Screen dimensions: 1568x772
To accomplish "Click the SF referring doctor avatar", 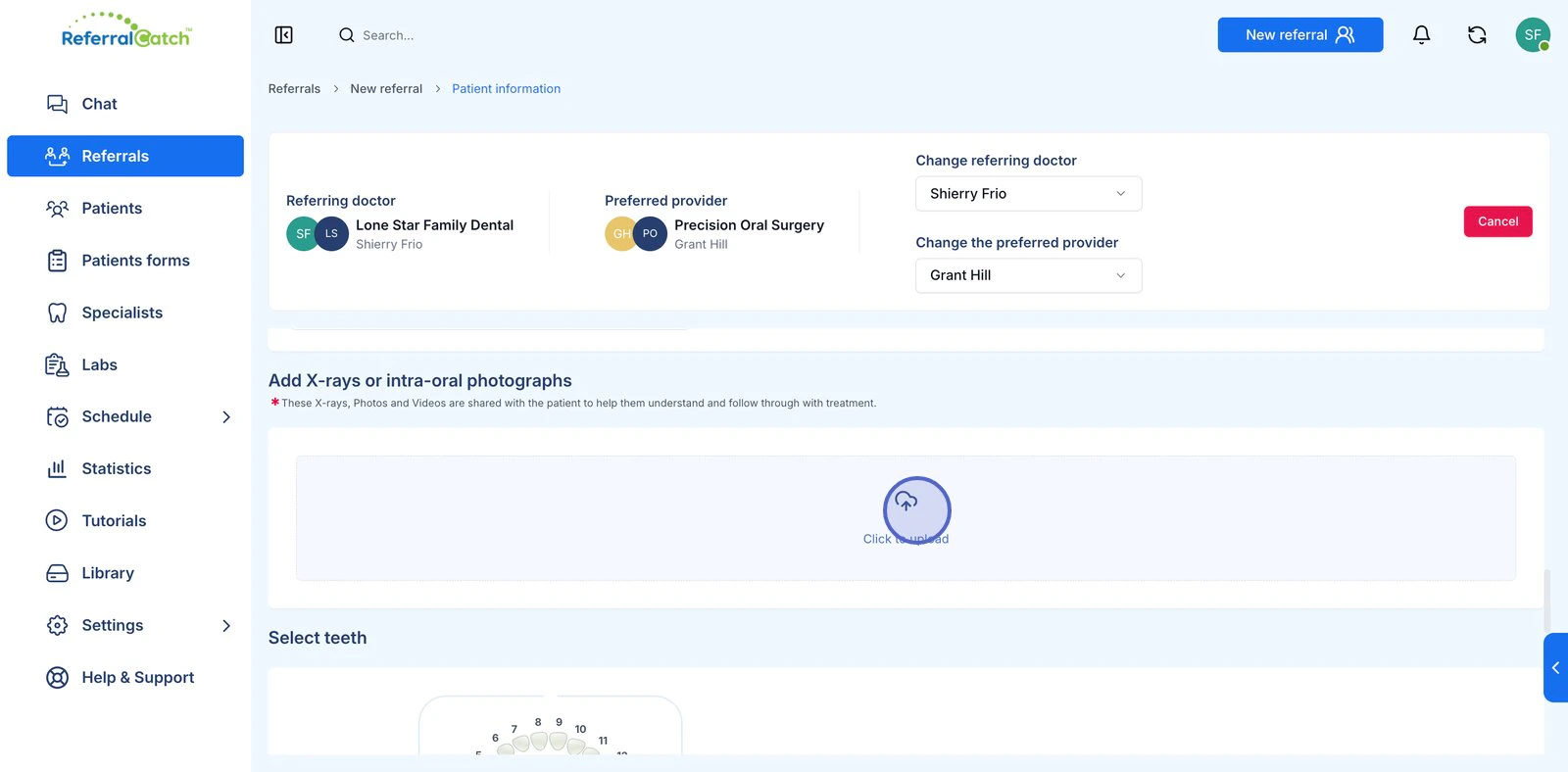I will (302, 234).
